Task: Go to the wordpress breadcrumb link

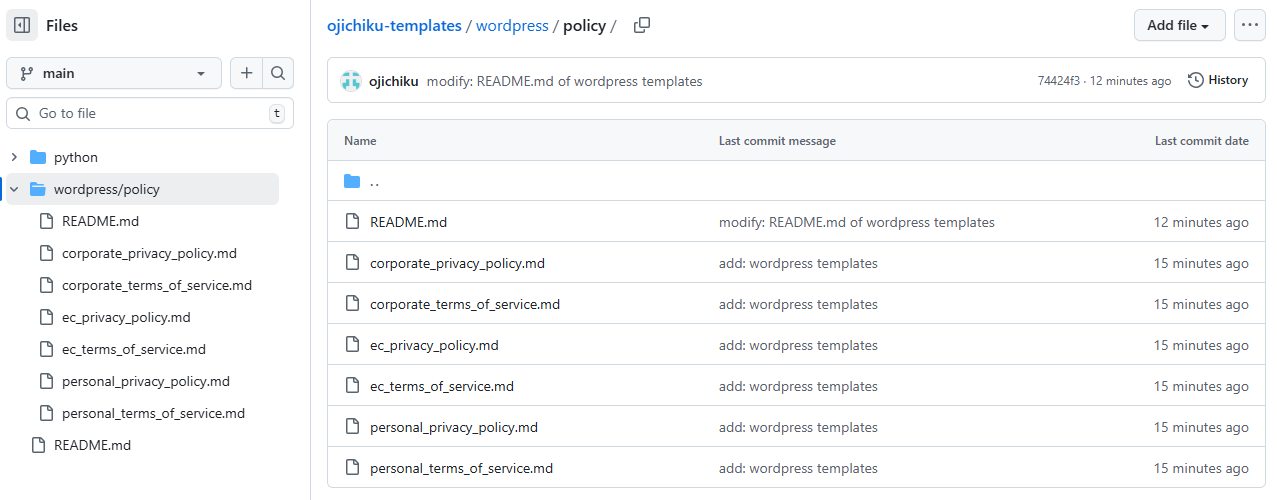Action: click(x=512, y=26)
